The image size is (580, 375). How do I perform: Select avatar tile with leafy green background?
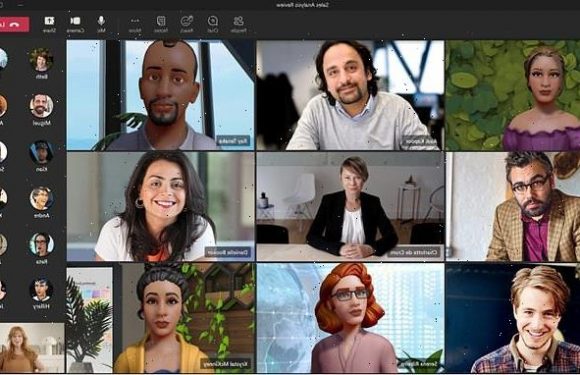click(x=513, y=95)
